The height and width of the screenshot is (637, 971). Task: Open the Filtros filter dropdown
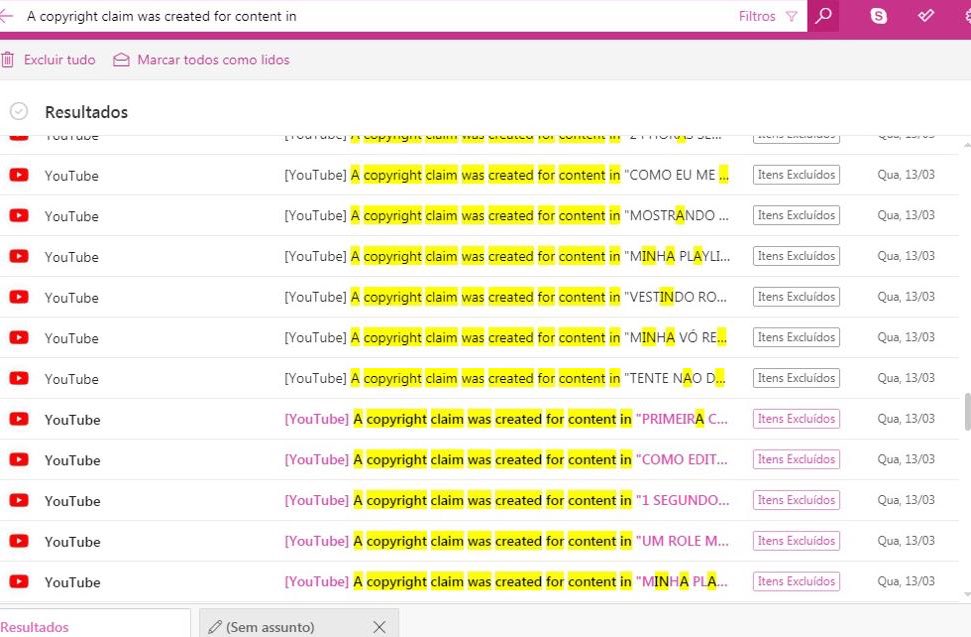(768, 16)
